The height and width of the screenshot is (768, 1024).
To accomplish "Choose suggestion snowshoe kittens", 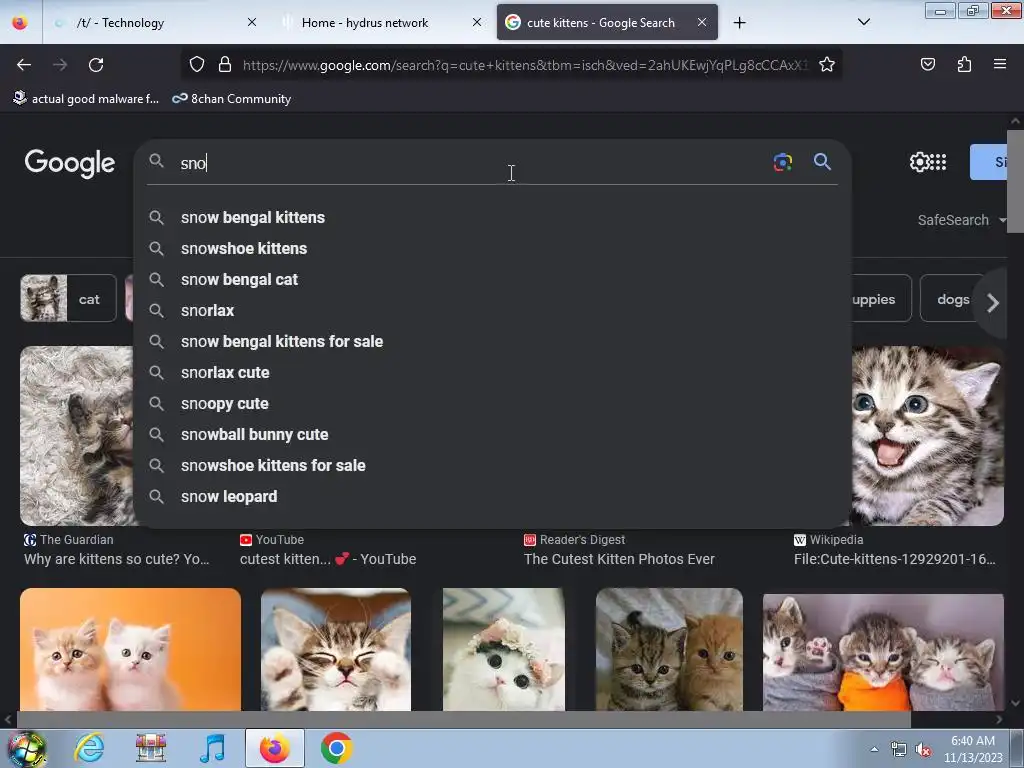I will pos(492,248).
